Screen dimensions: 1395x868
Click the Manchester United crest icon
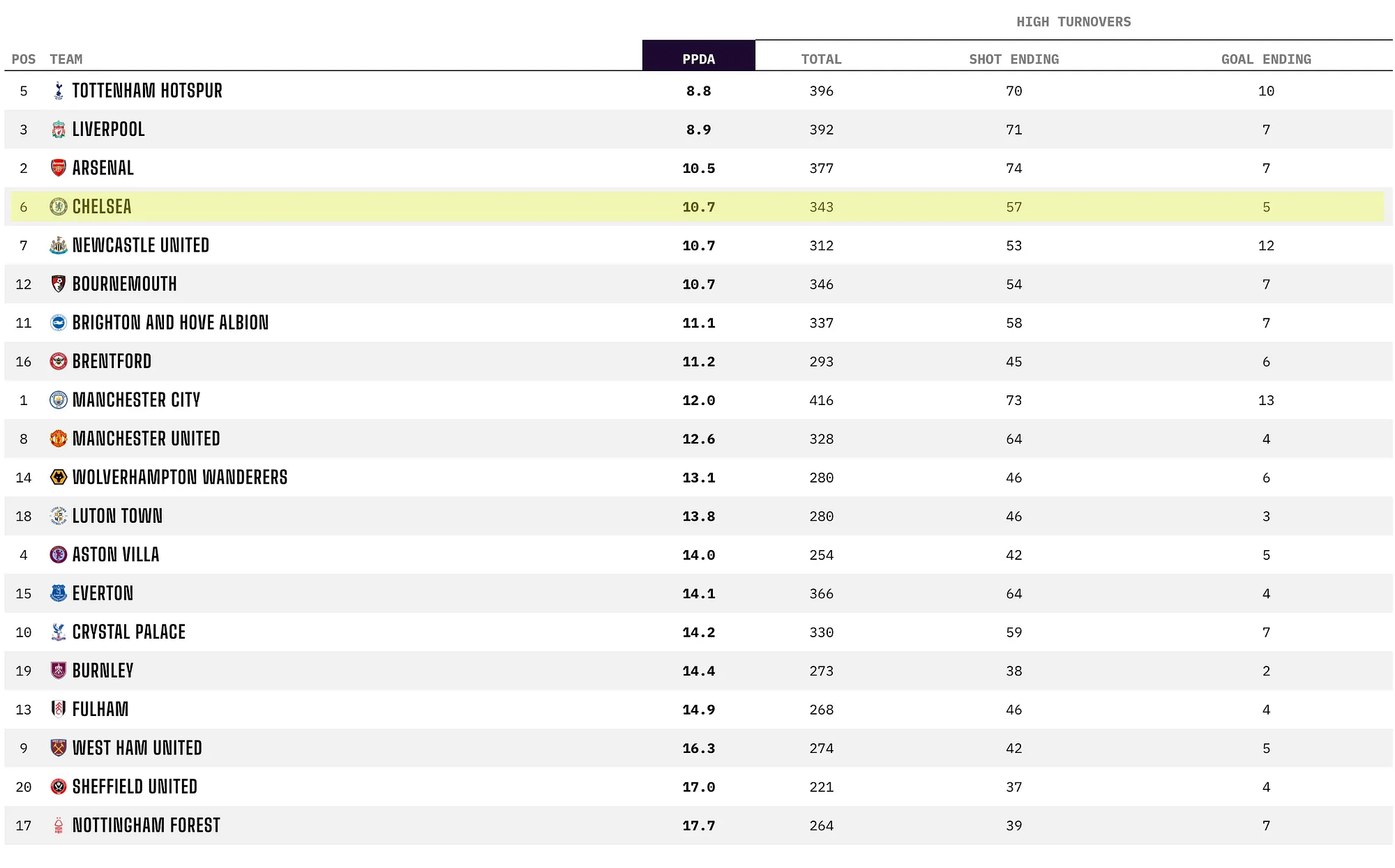[59, 439]
